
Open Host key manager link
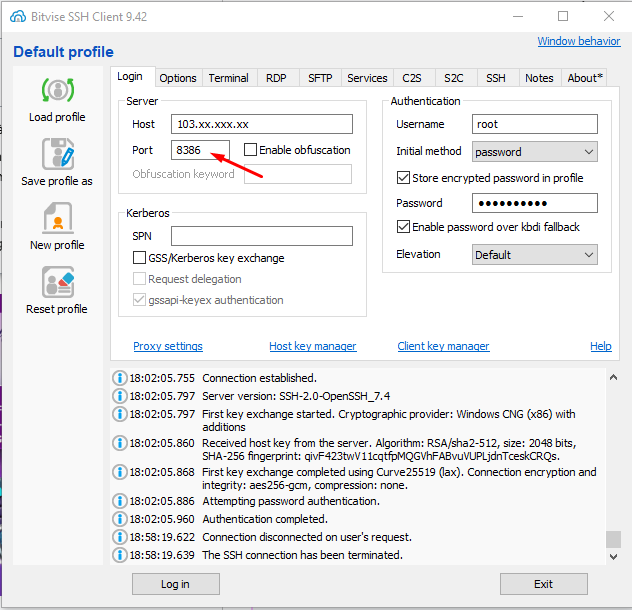coord(313,346)
